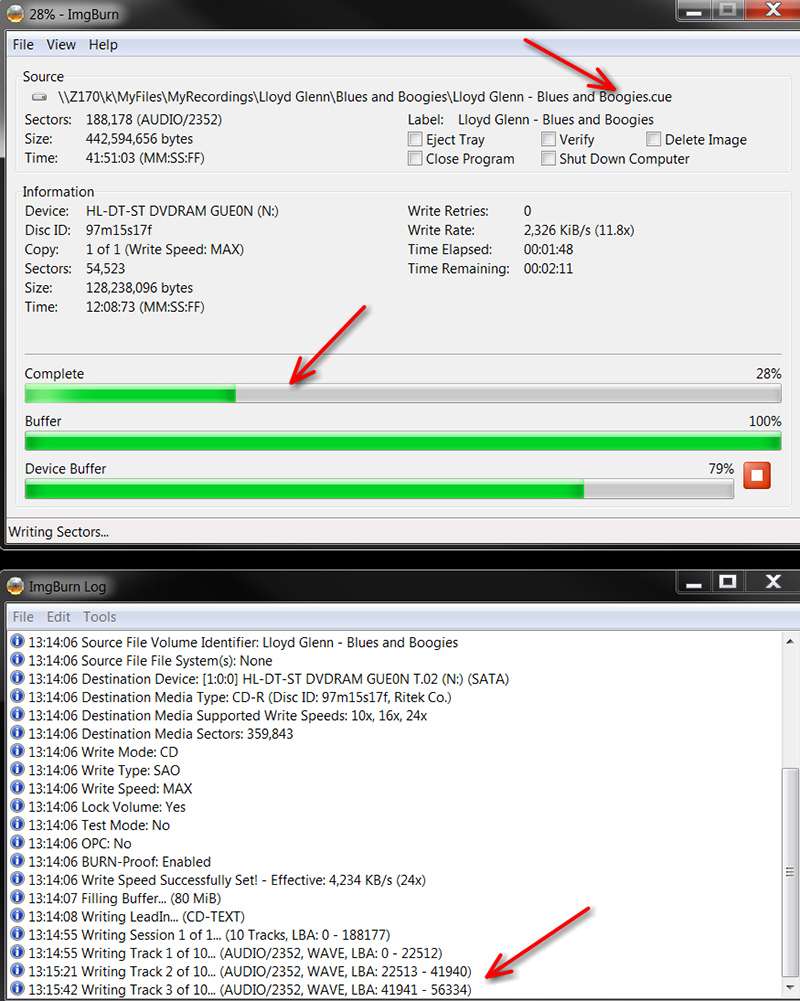Tick the Close Program checkbox
This screenshot has width=800, height=1001.
point(415,158)
